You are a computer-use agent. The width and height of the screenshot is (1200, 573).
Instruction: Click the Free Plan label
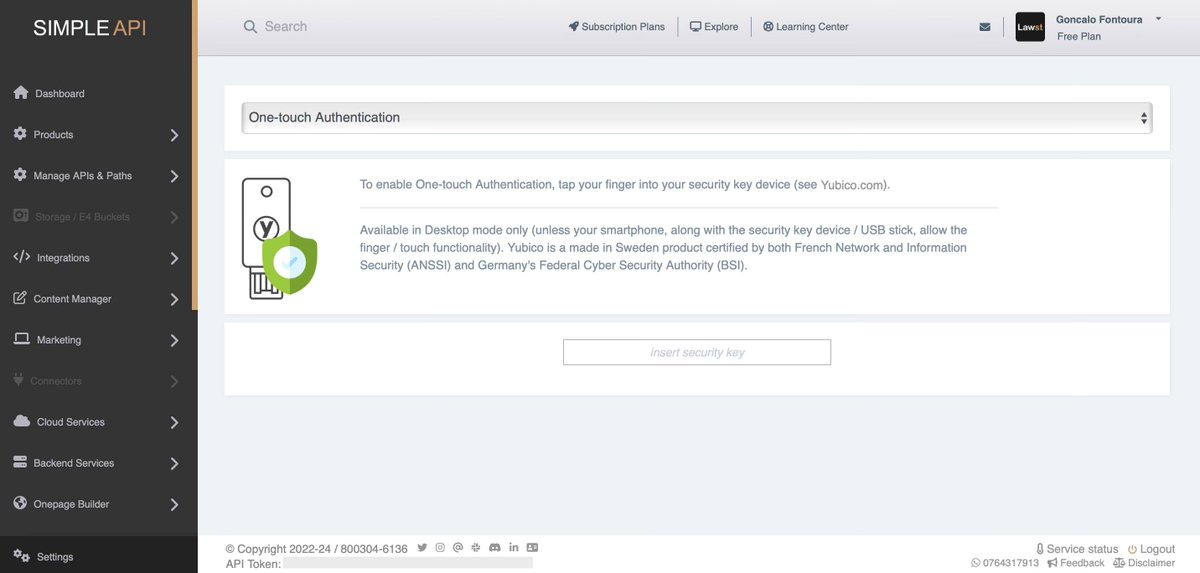[x=1079, y=36]
